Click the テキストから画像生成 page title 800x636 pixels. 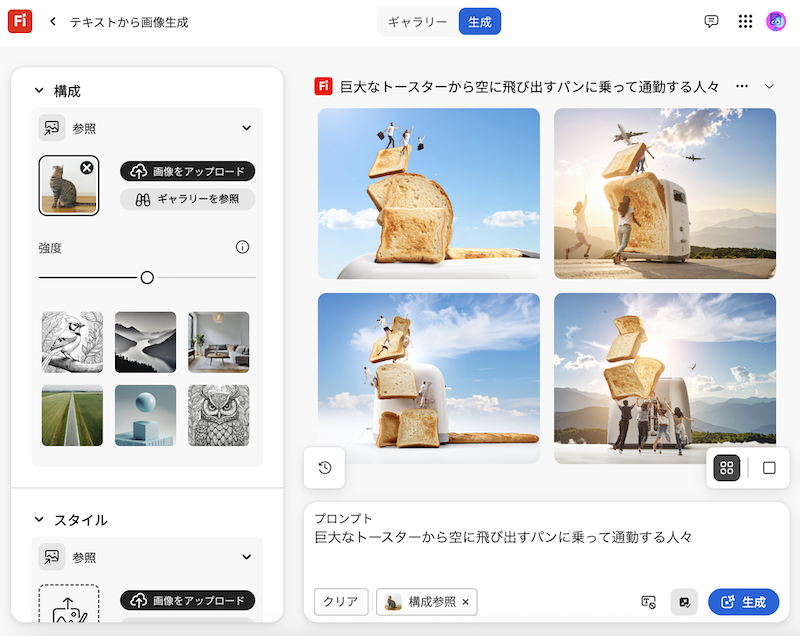point(129,22)
